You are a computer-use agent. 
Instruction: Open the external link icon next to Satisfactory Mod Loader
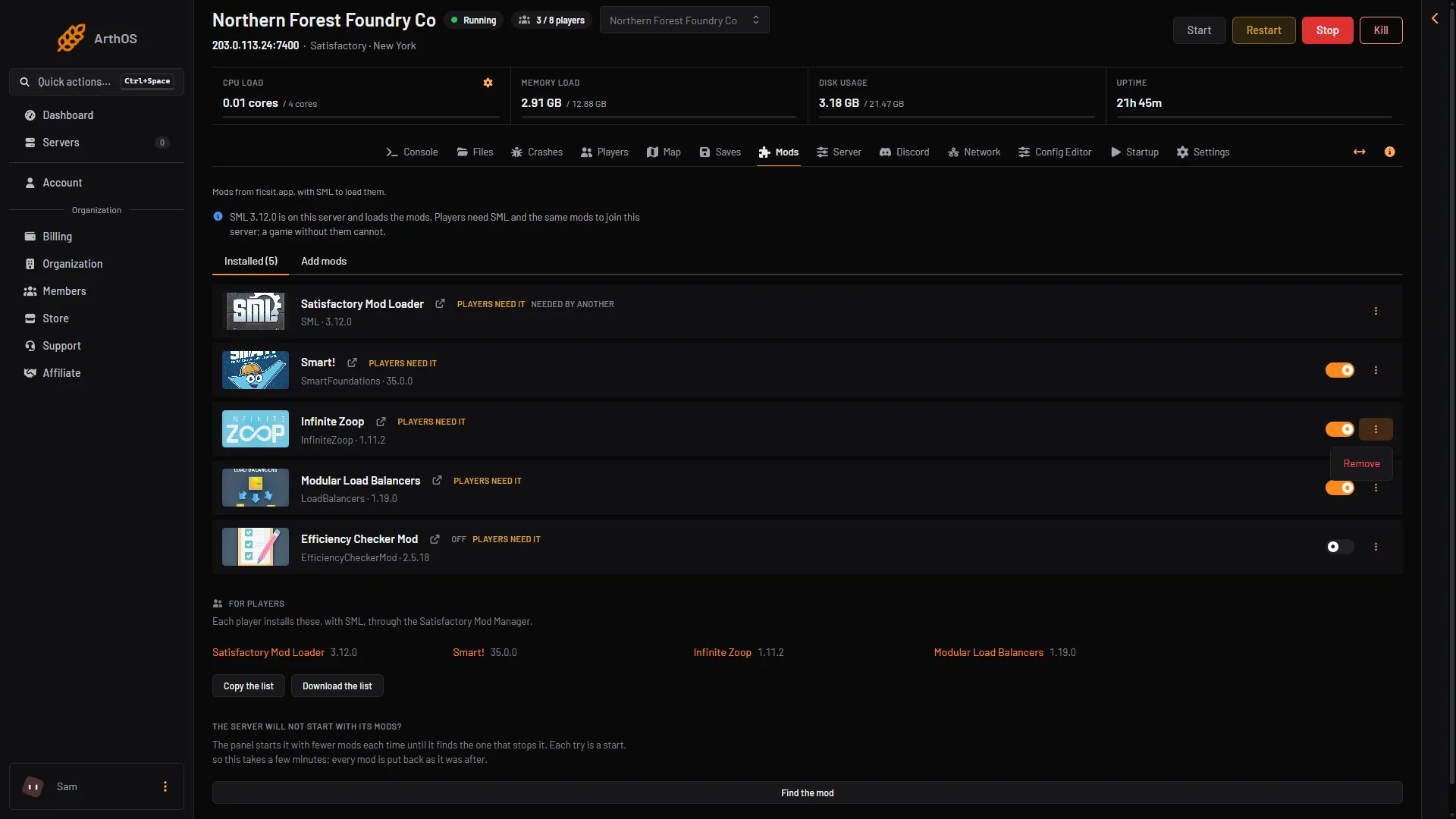pos(440,303)
